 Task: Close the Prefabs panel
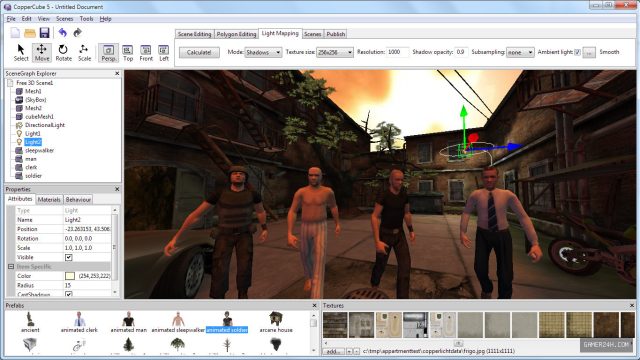(x=314, y=305)
